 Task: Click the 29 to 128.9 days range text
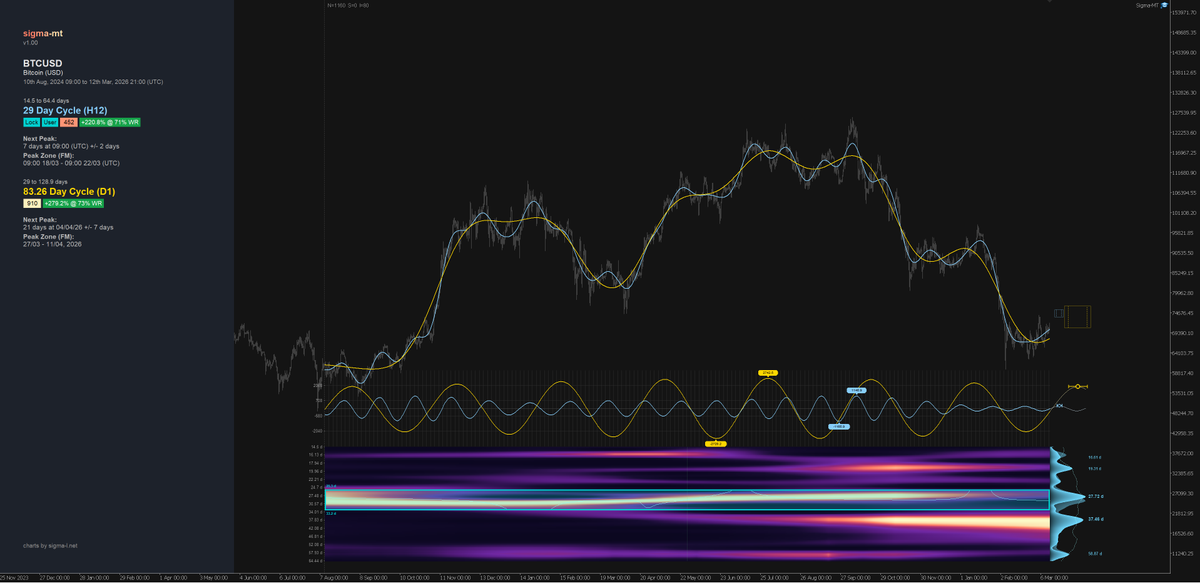pos(45,182)
